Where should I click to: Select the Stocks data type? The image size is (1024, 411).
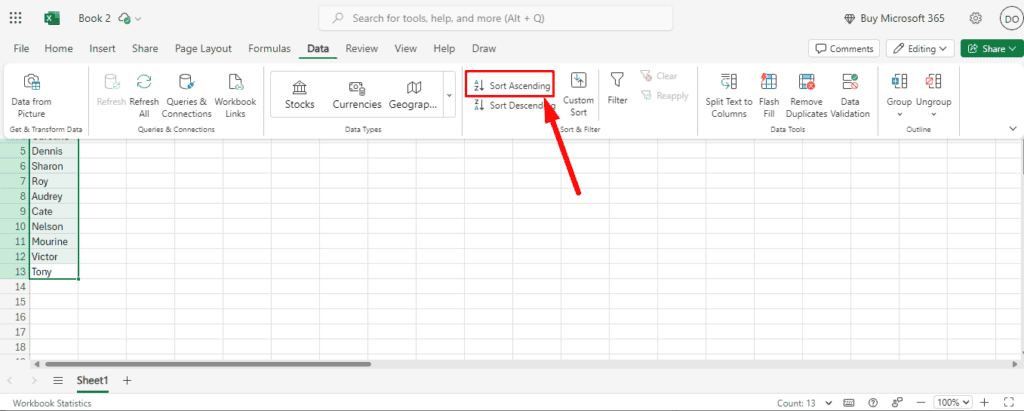click(300, 95)
